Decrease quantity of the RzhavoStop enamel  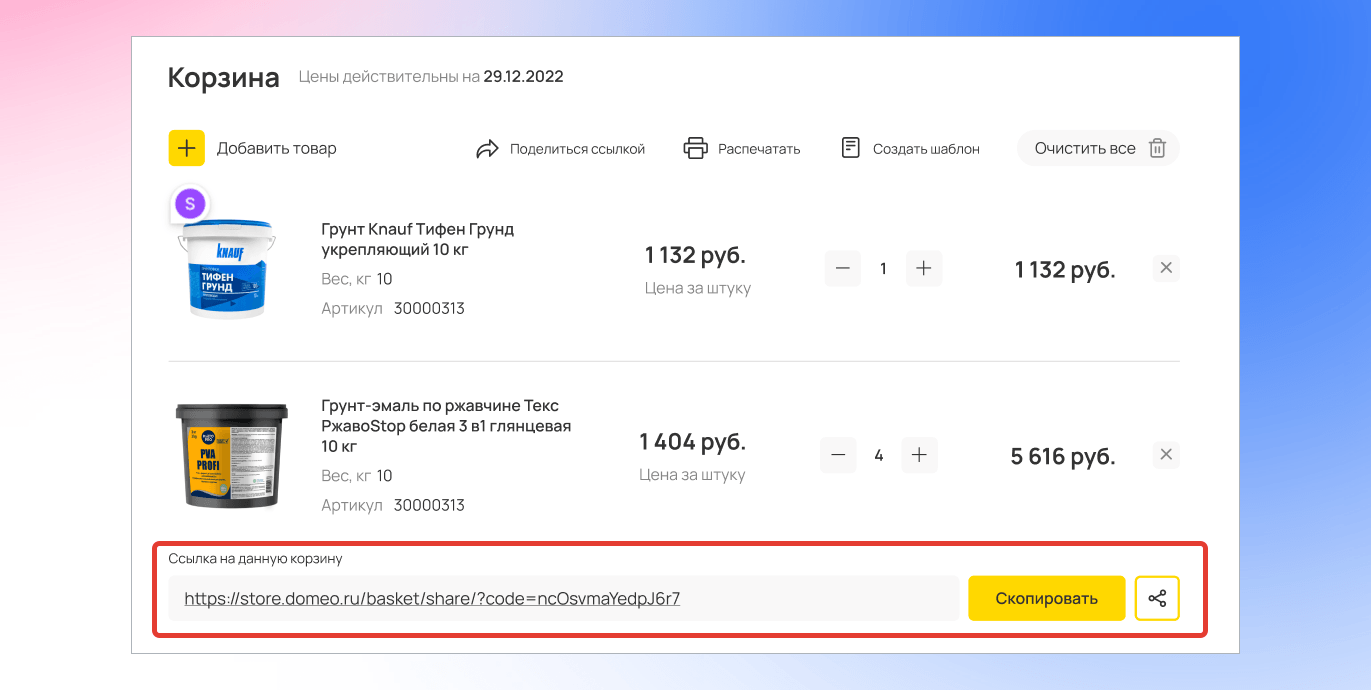tap(838, 455)
